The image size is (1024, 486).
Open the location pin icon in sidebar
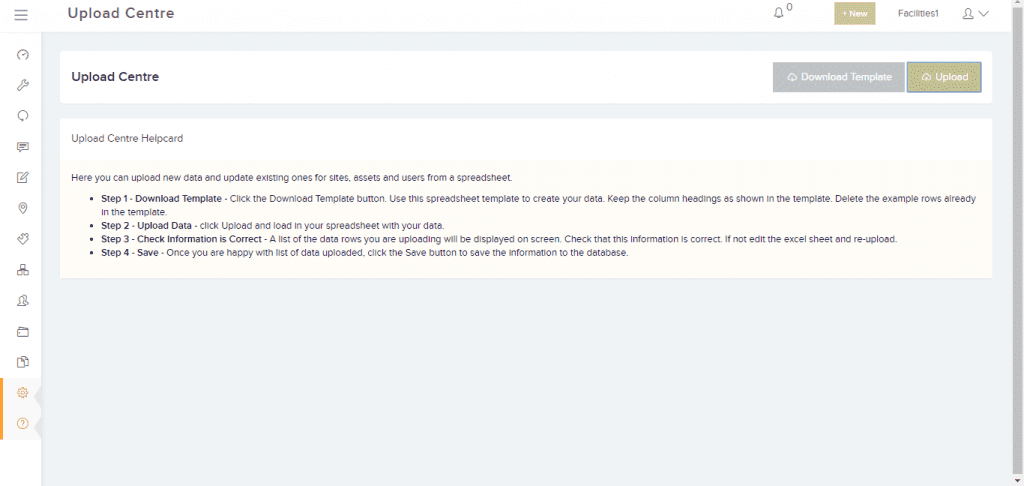click(x=23, y=208)
